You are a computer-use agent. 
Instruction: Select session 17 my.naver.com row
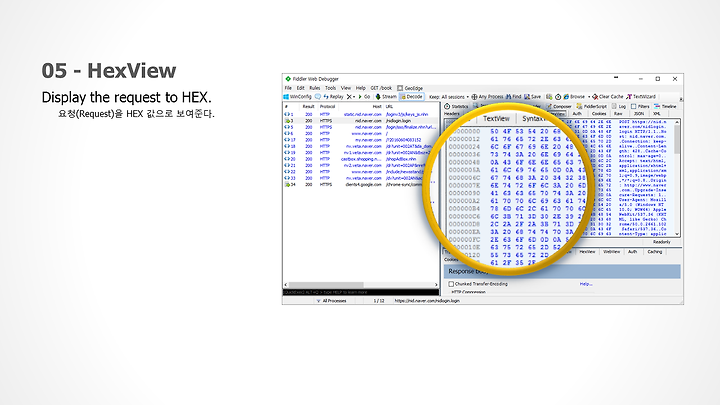tap(361, 140)
